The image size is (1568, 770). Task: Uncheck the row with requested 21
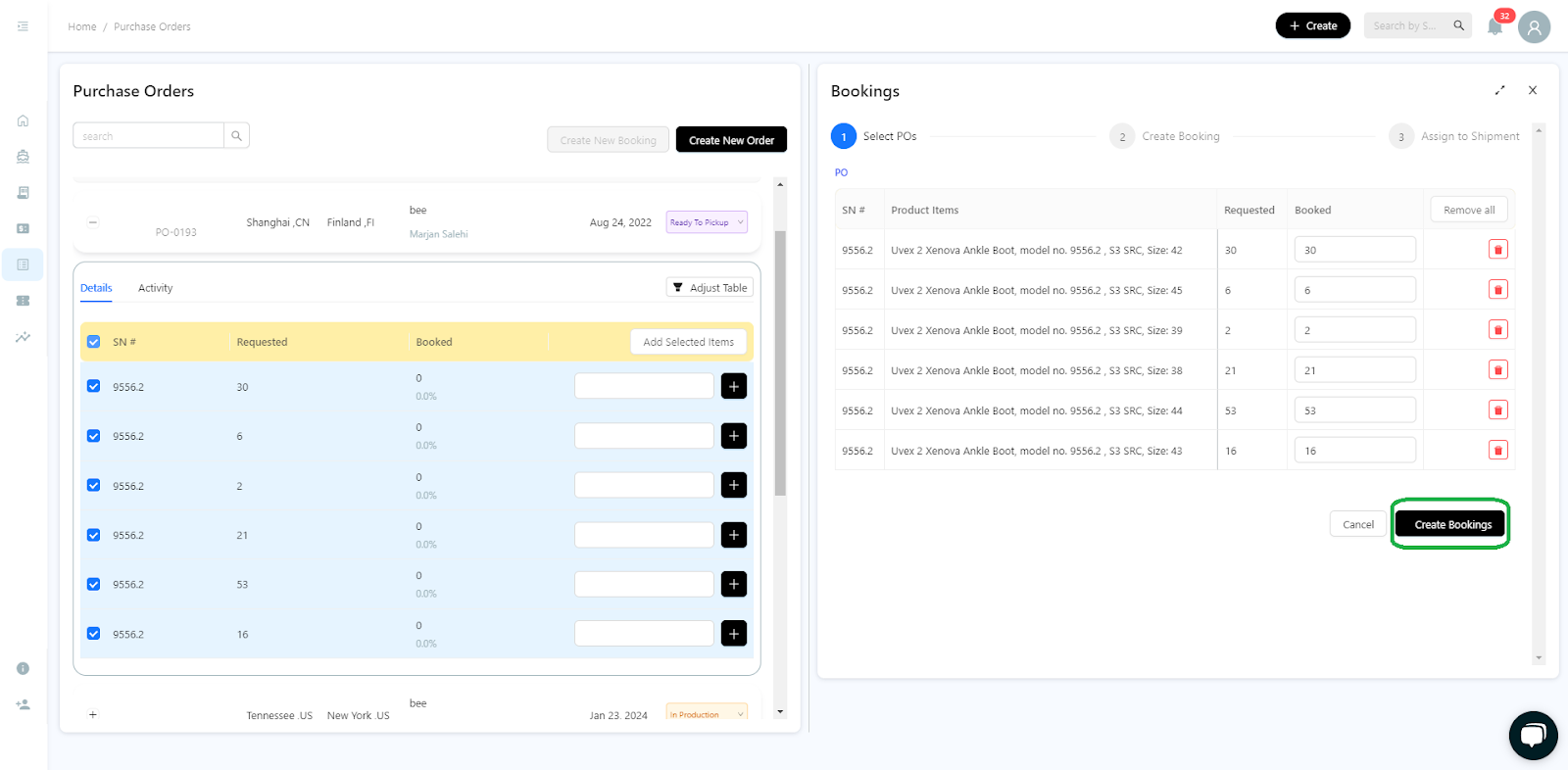pos(94,535)
